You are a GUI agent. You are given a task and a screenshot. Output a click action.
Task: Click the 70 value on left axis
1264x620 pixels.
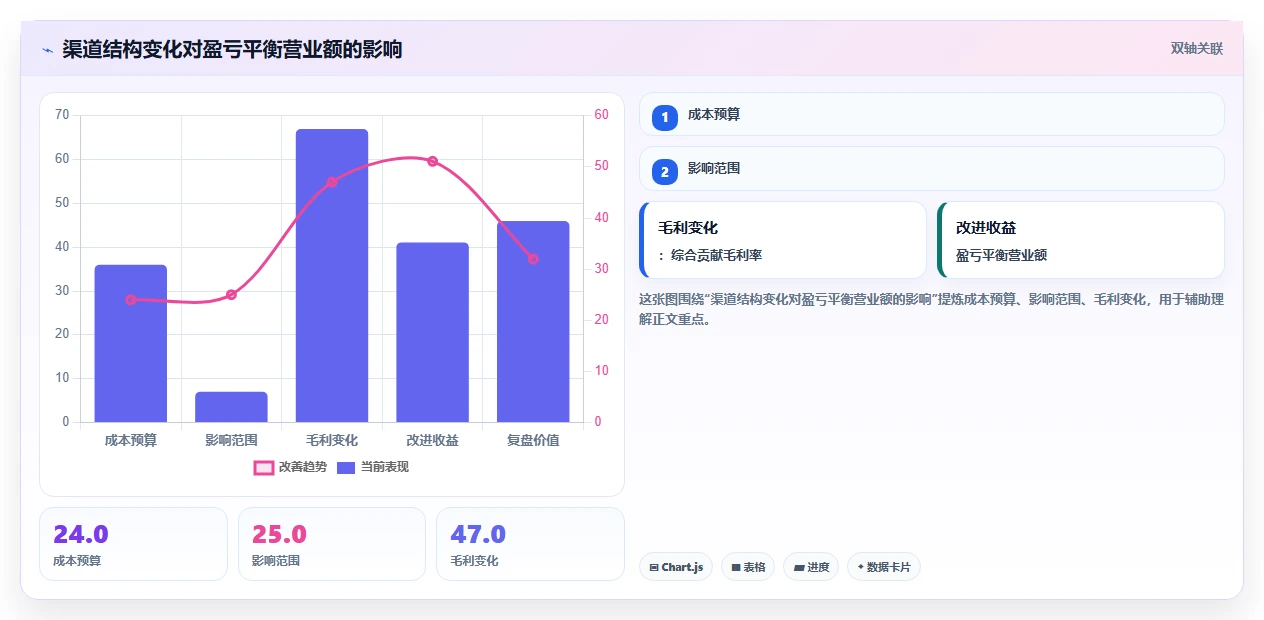tap(62, 115)
